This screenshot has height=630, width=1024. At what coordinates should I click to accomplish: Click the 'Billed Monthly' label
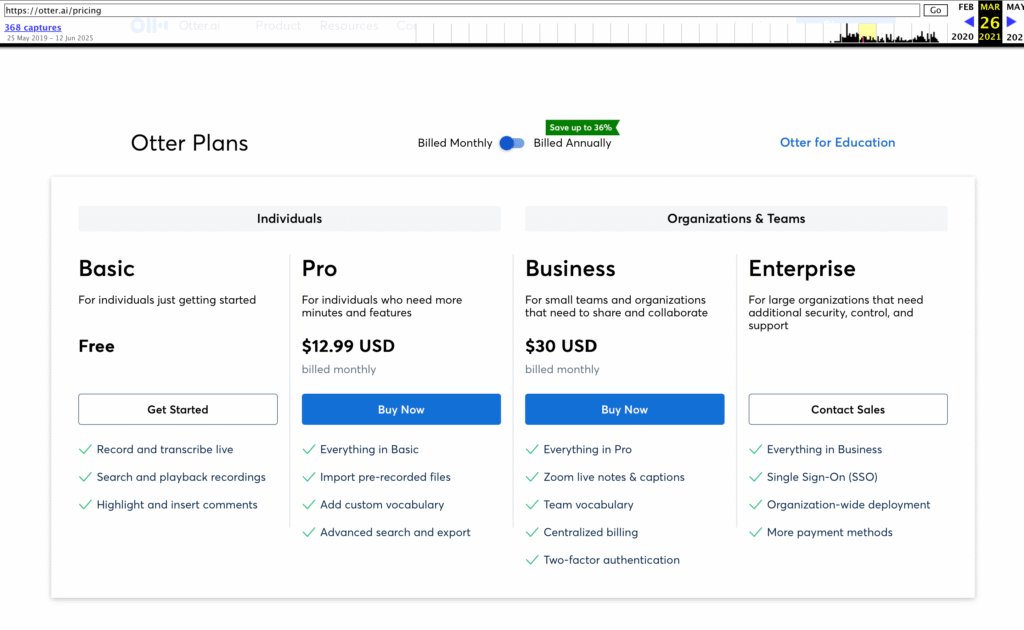[455, 143]
